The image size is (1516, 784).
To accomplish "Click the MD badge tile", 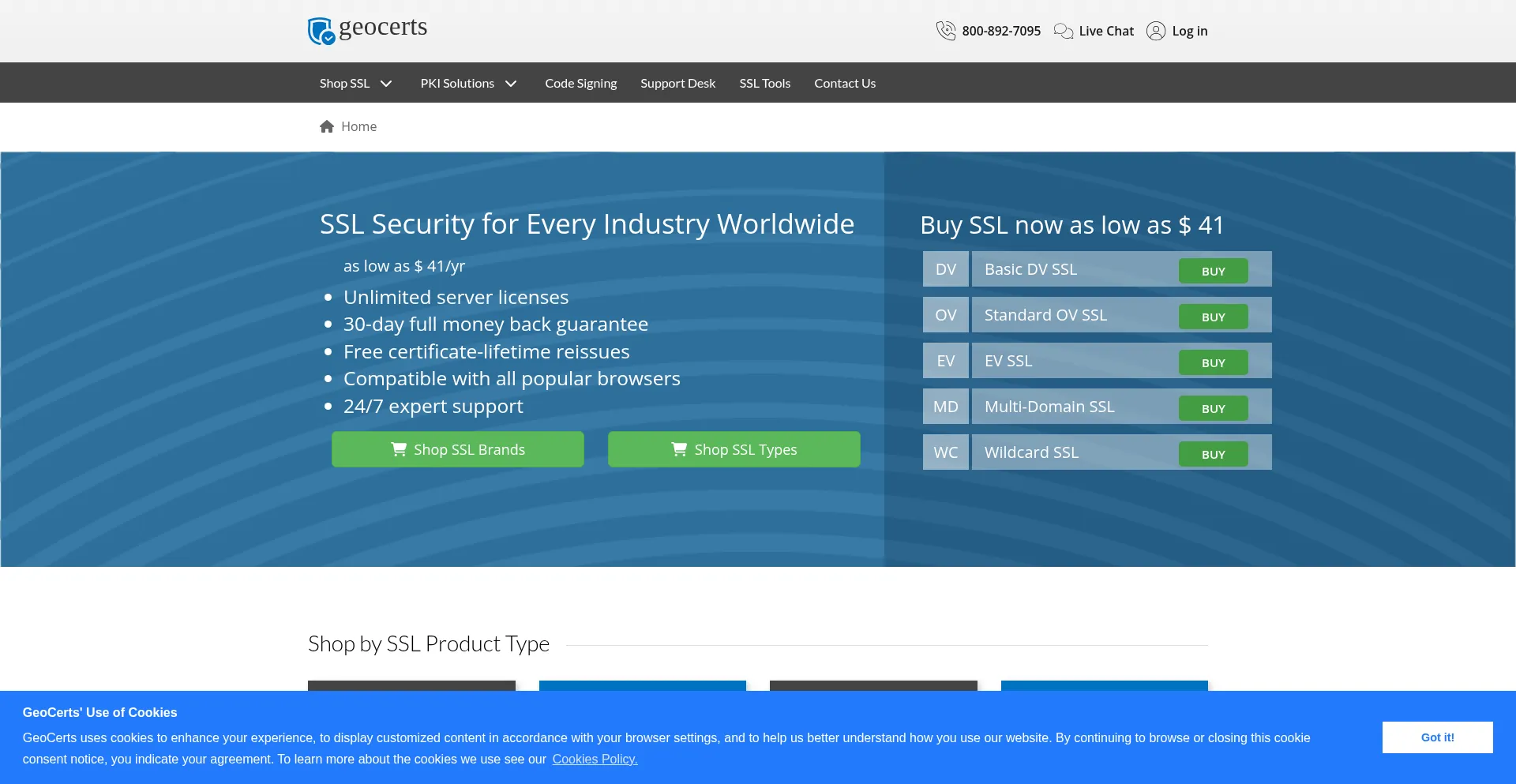I will [x=946, y=407].
